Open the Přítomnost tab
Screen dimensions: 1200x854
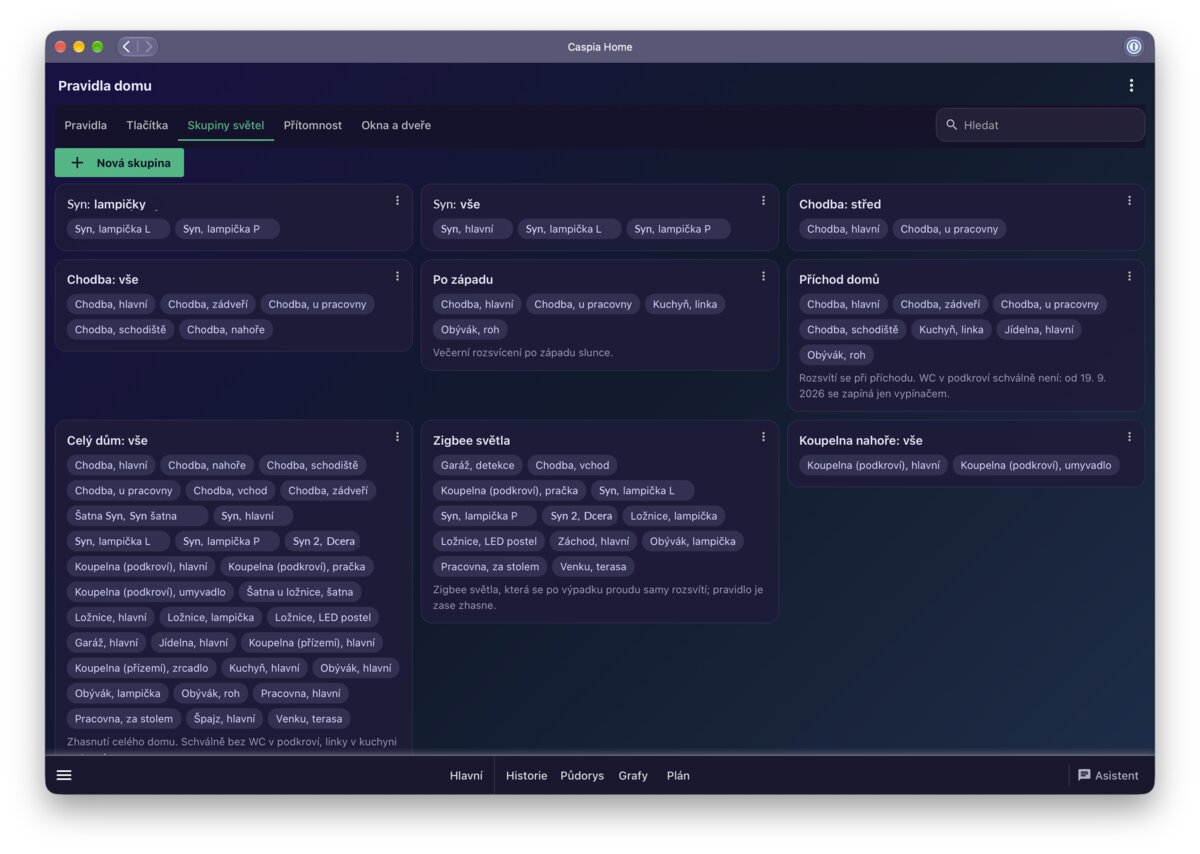pos(313,125)
